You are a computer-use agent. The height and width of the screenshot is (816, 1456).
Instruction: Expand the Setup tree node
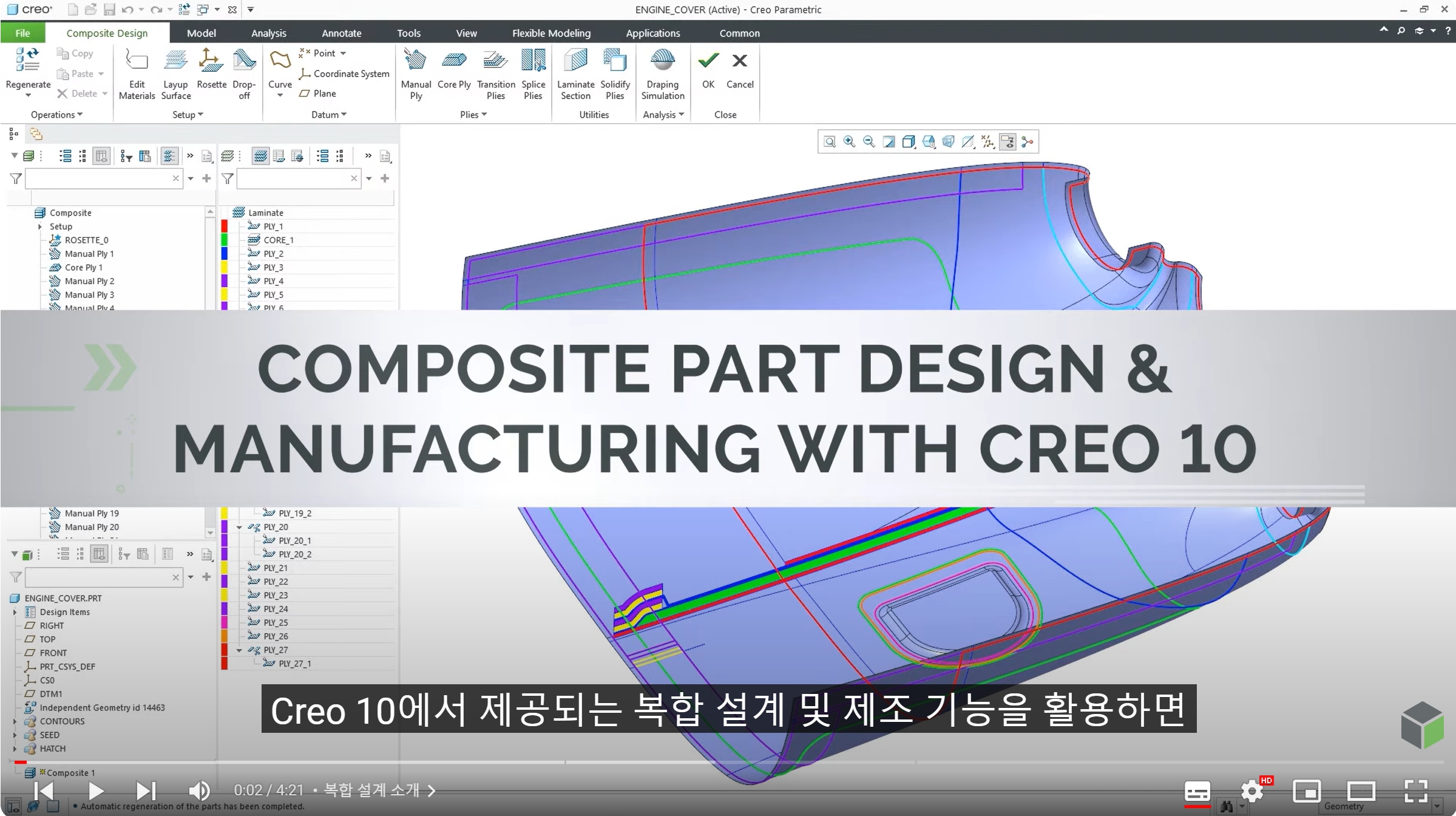click(x=40, y=226)
